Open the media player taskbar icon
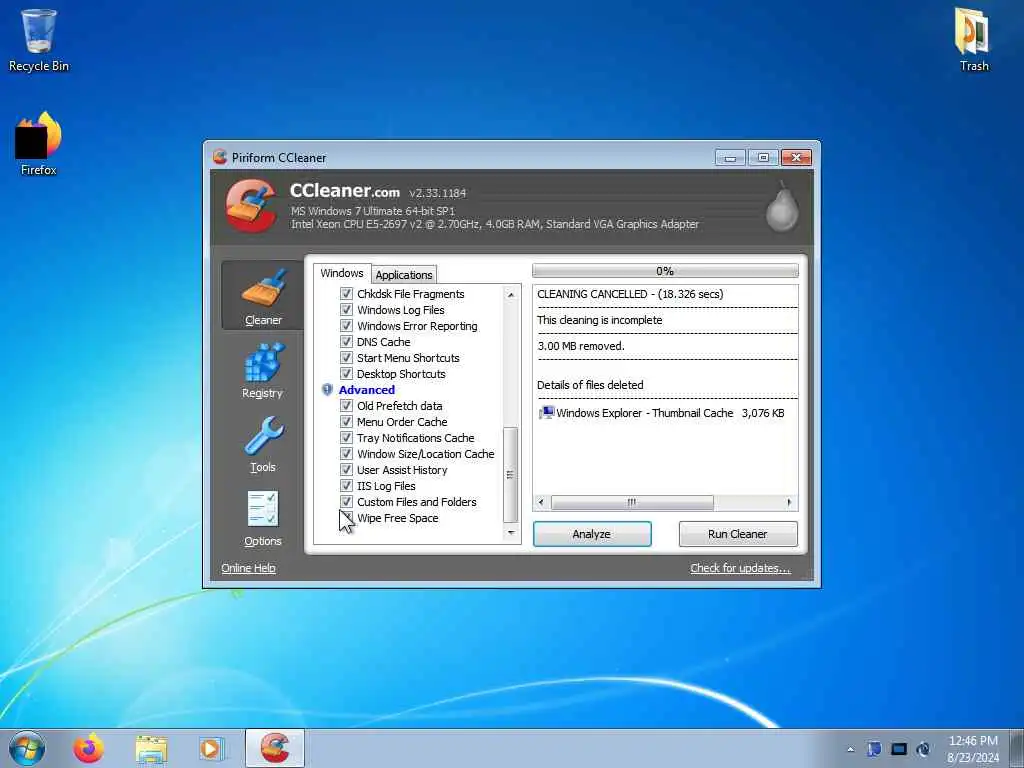Viewport: 1024px width, 768px height. 211,749
